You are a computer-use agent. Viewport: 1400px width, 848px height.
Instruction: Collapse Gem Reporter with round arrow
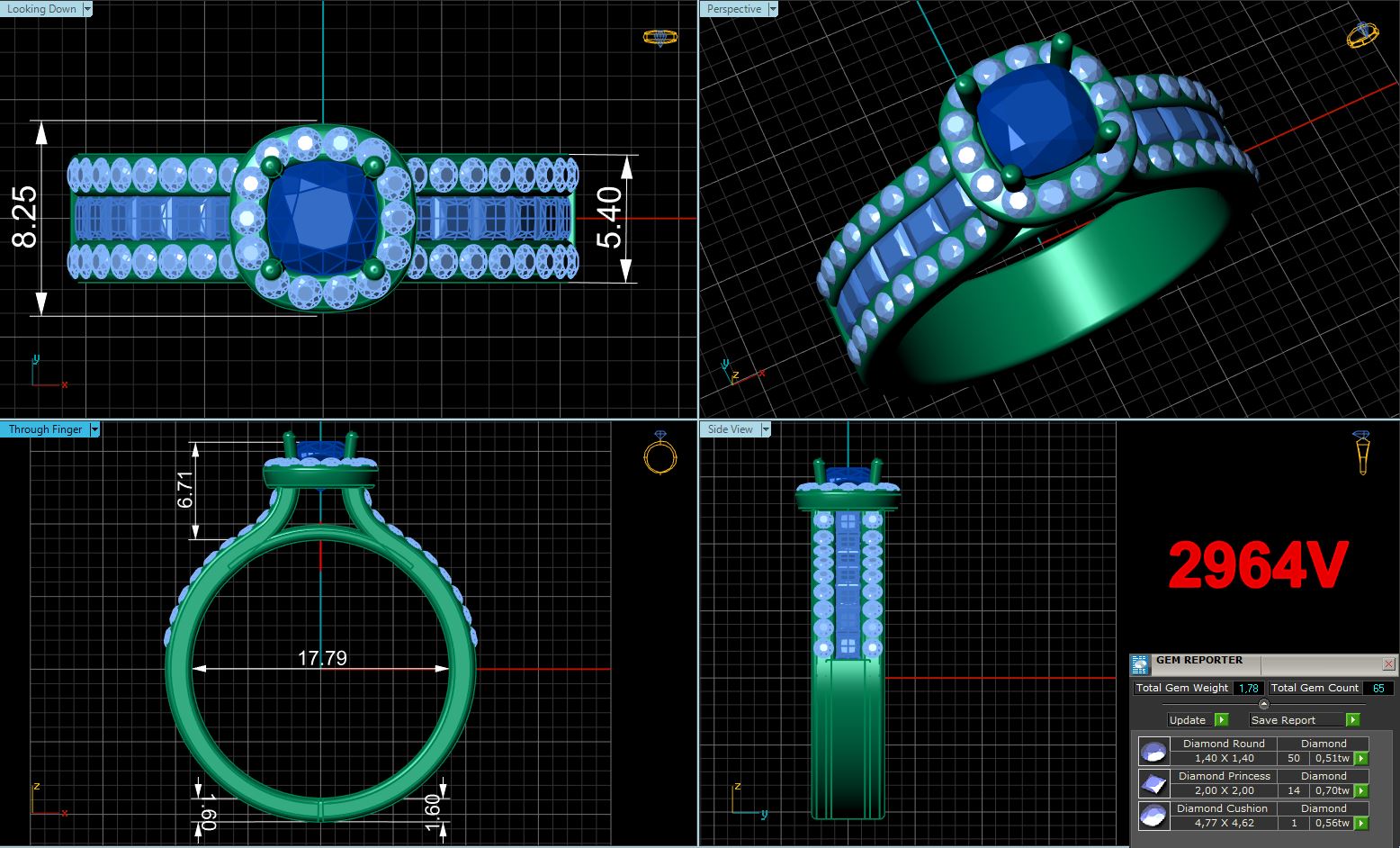[1263, 704]
